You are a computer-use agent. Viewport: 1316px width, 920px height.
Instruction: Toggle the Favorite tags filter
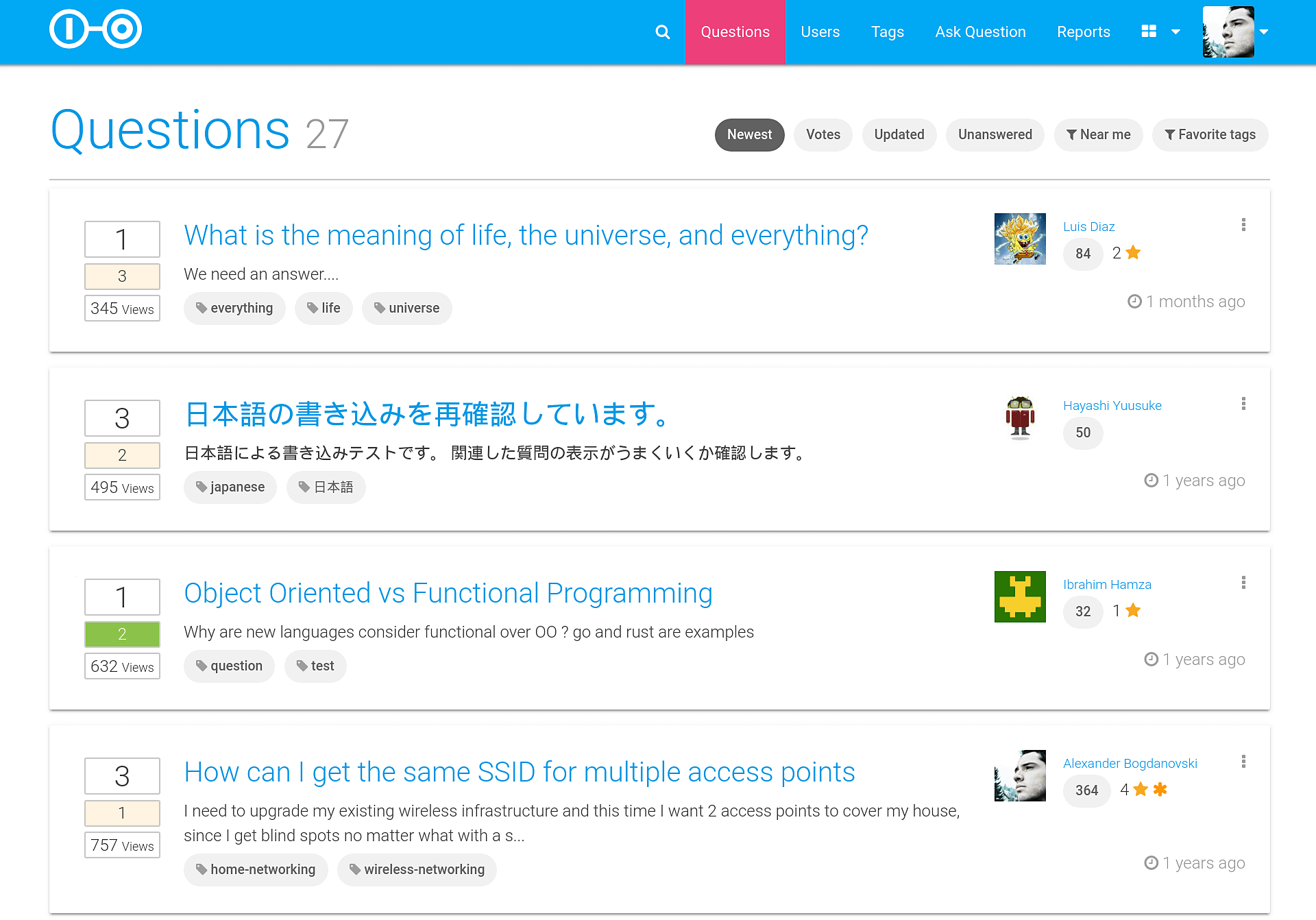[1210, 135]
